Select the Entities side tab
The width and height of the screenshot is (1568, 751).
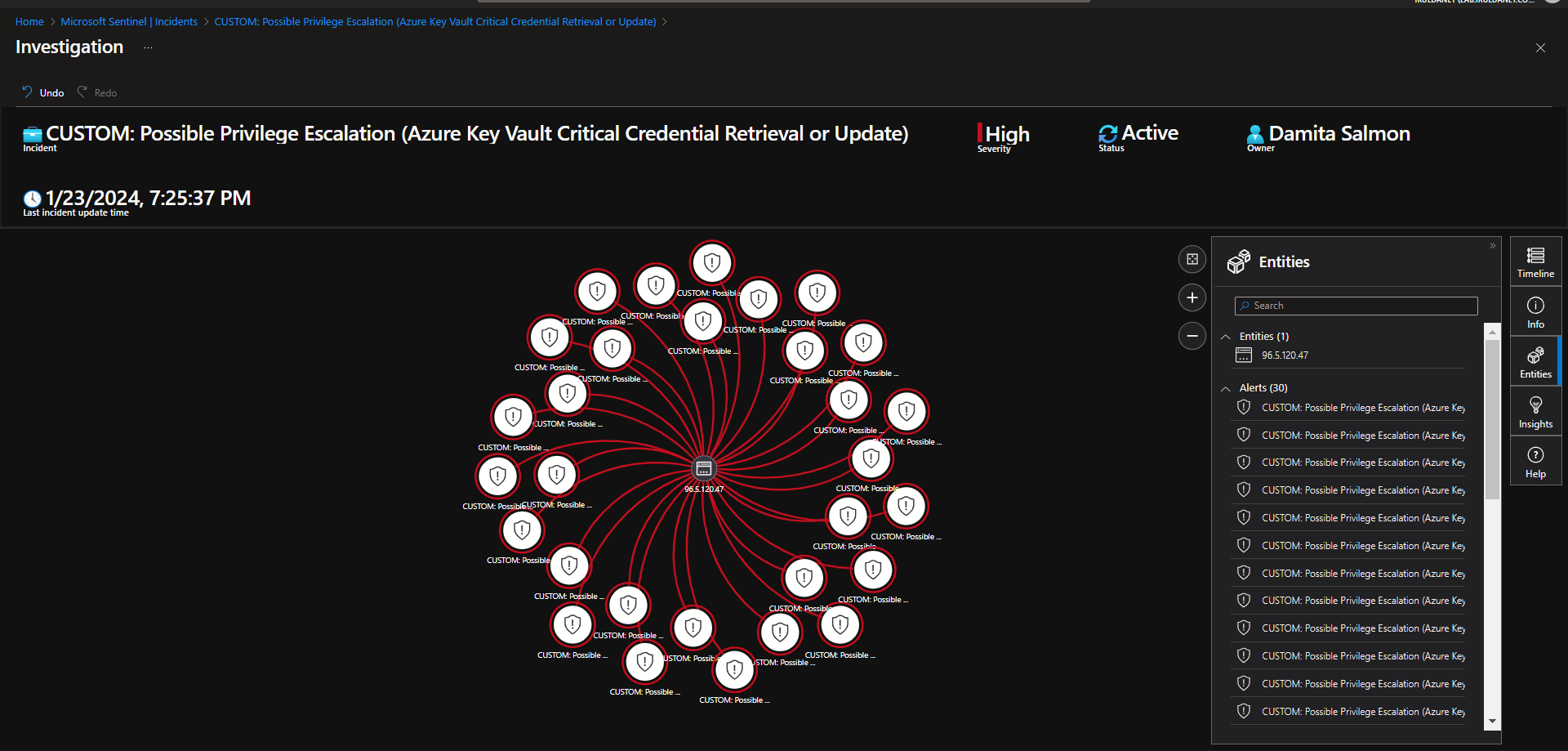coord(1535,362)
